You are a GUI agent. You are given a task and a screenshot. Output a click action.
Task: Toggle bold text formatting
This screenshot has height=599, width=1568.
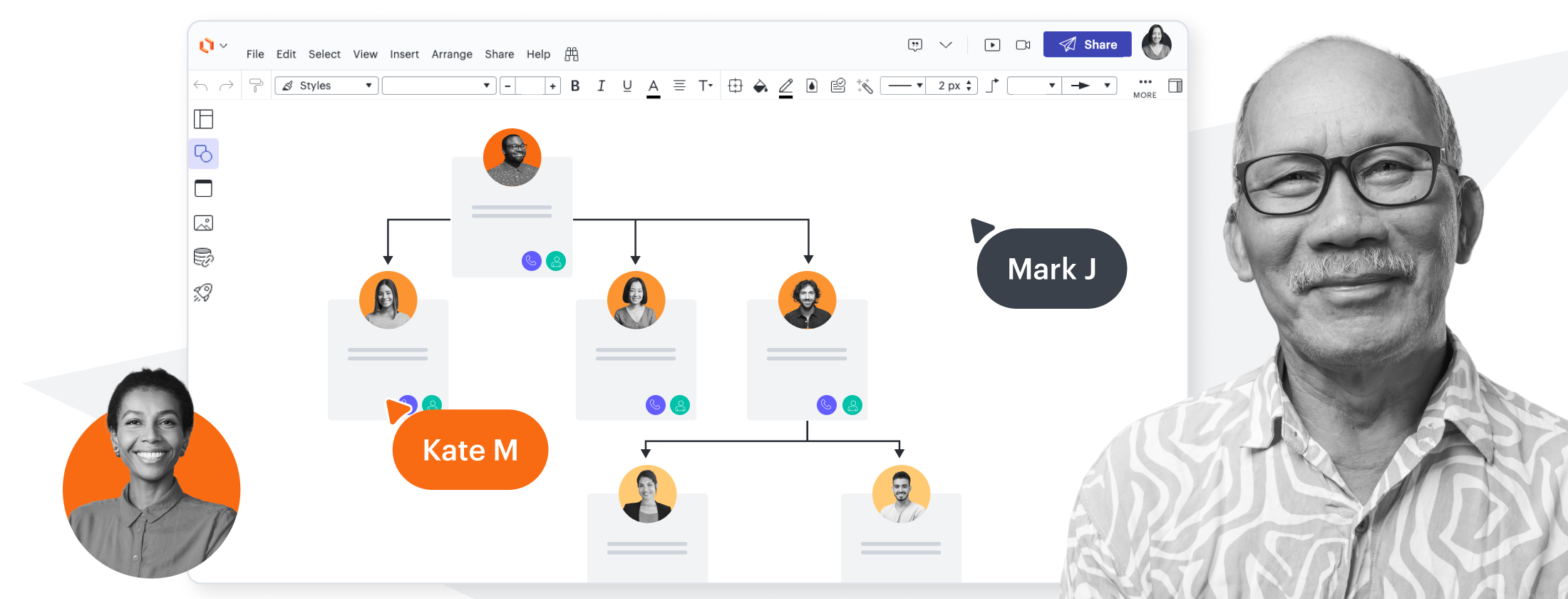575,86
